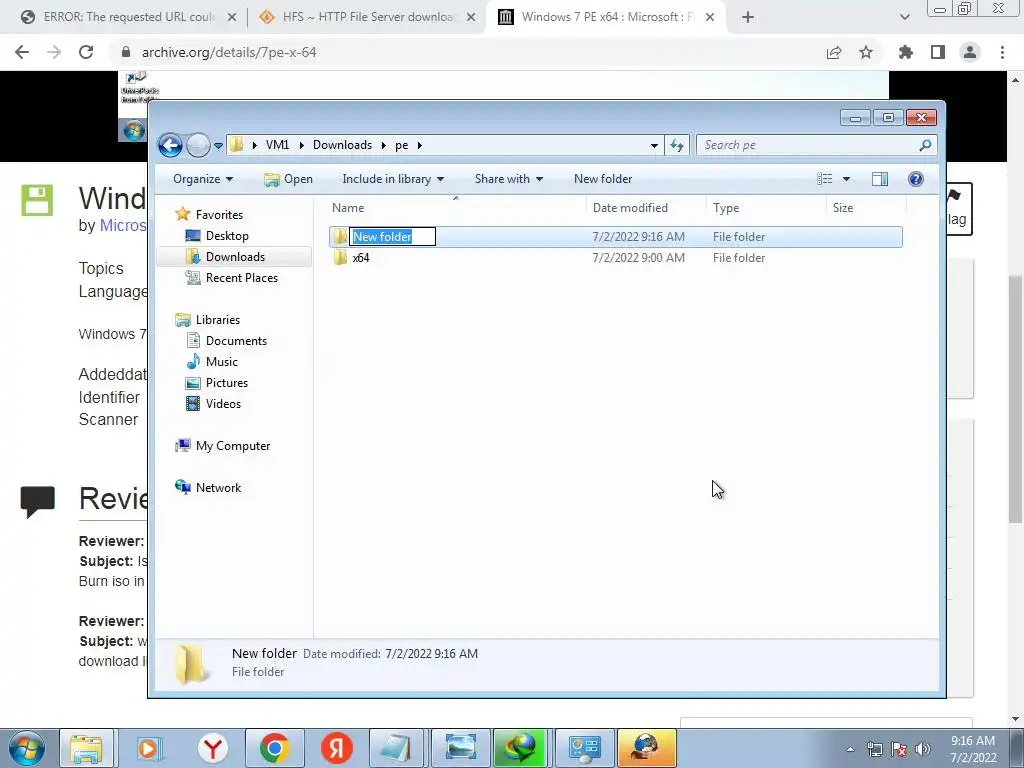The height and width of the screenshot is (768, 1024).
Task: Open Chrome from the taskbar
Action: 274,748
